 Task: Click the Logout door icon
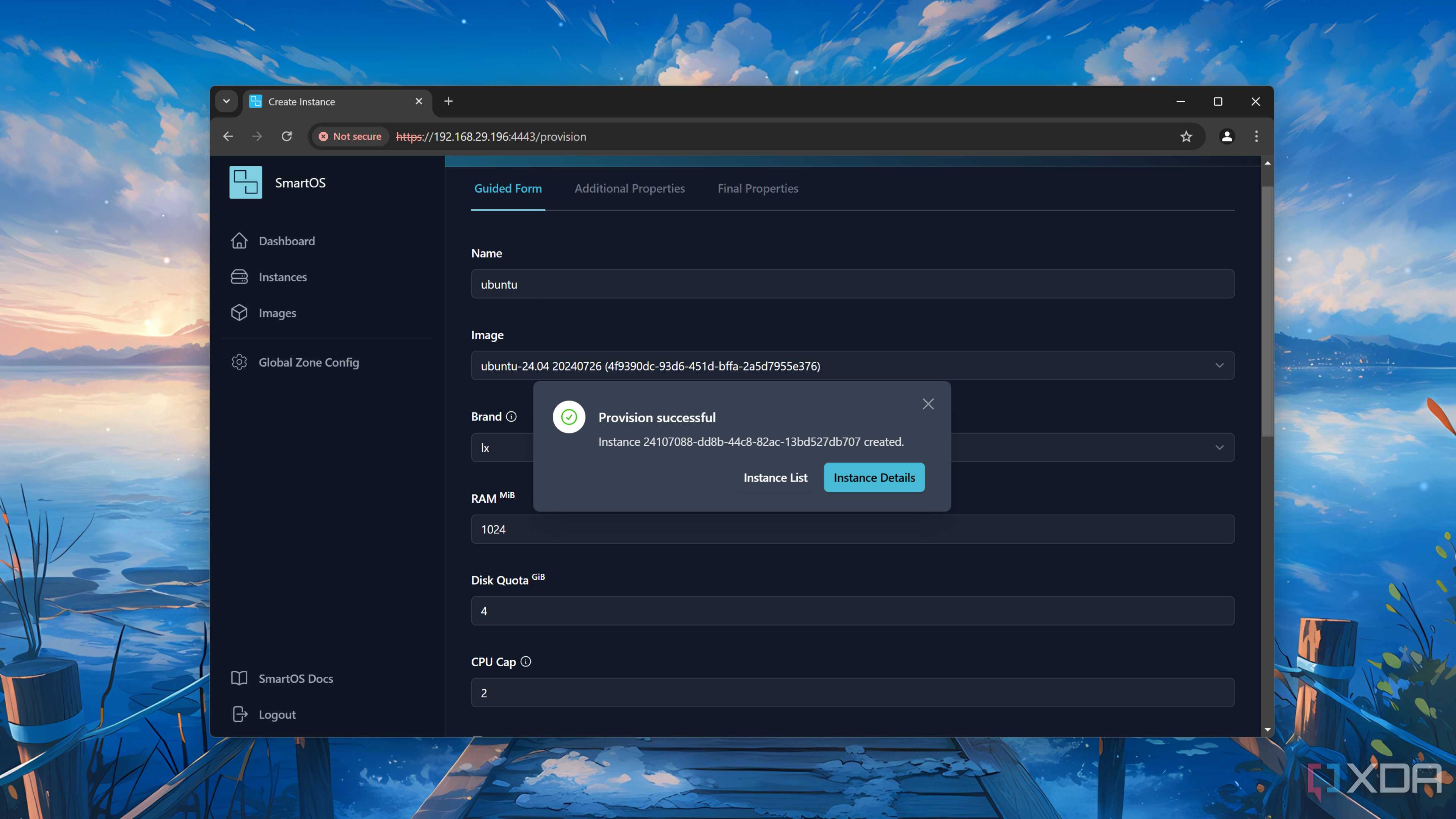[x=240, y=714]
